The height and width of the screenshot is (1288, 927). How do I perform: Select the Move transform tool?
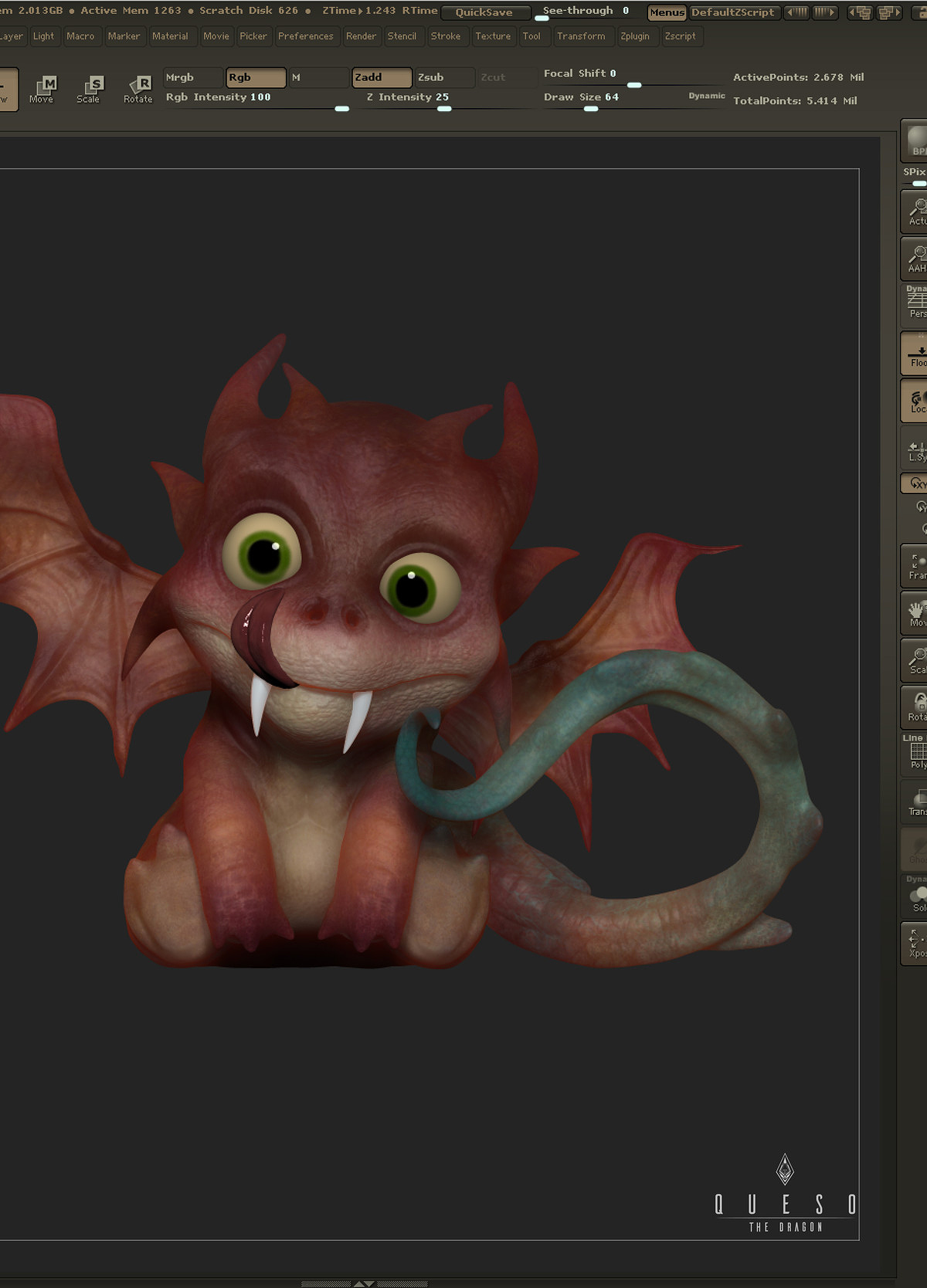click(x=42, y=90)
